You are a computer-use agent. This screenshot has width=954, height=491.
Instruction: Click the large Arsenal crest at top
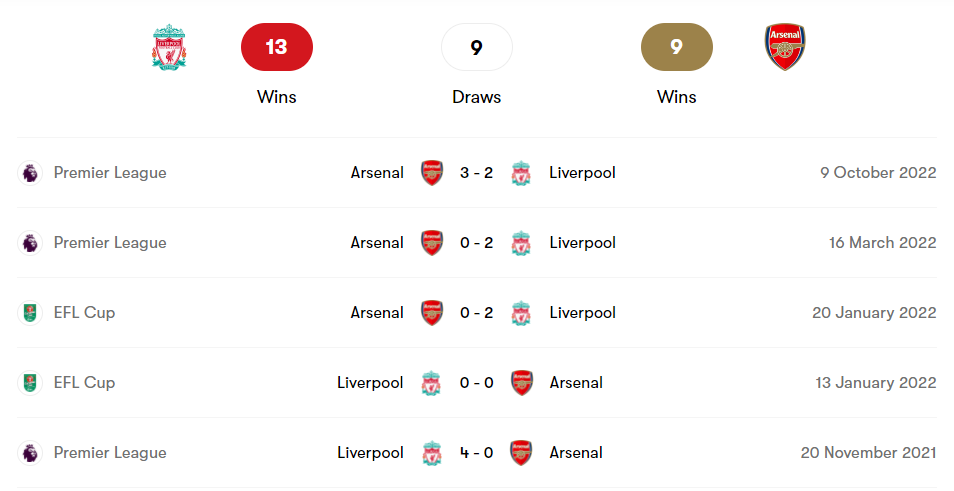coord(785,47)
